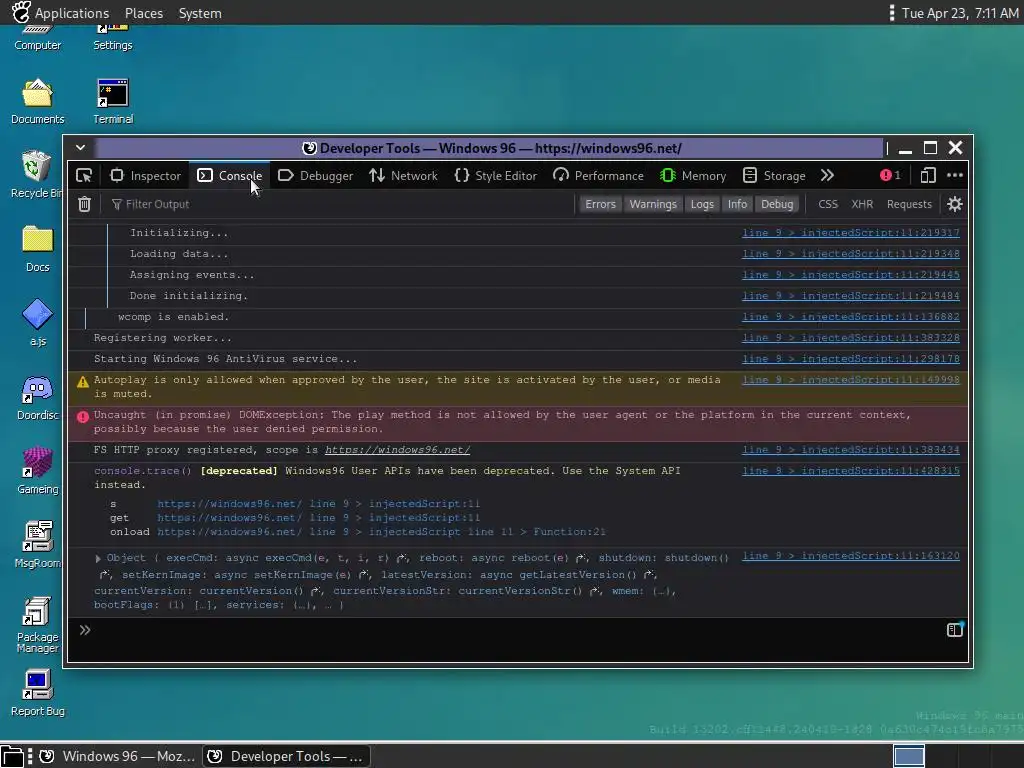1024x768 pixels.
Task: Click the show desktop icon in bottom panel
Action: pyautogui.click(x=12, y=756)
